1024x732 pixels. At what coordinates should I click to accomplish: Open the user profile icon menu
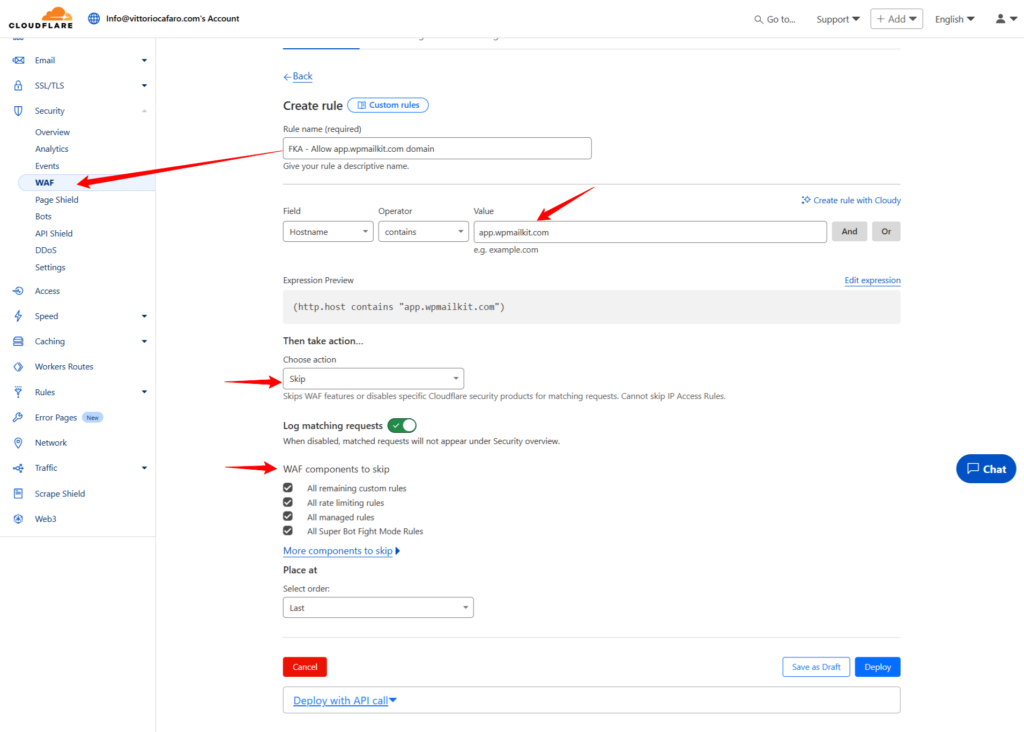point(1006,19)
